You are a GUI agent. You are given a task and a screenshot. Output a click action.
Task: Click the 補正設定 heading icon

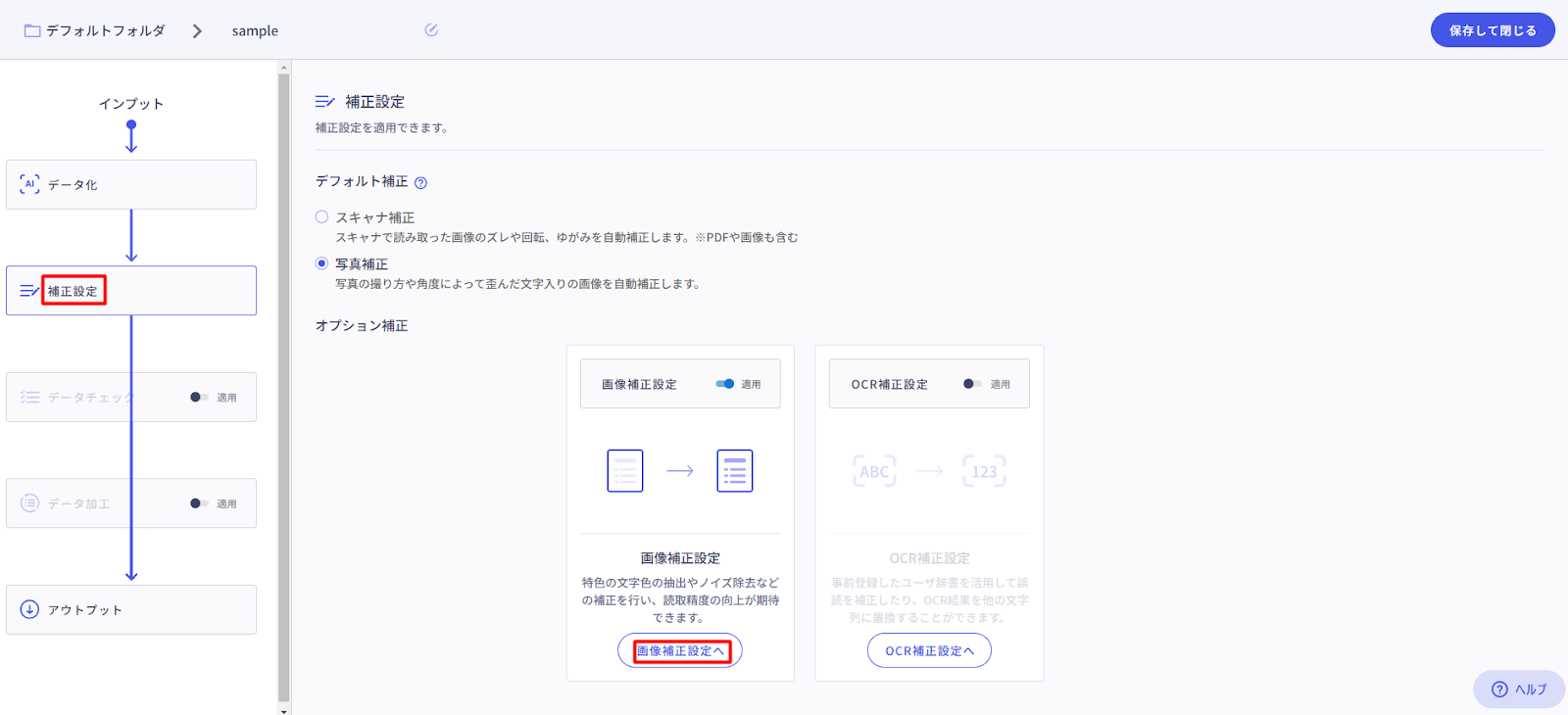pos(324,102)
